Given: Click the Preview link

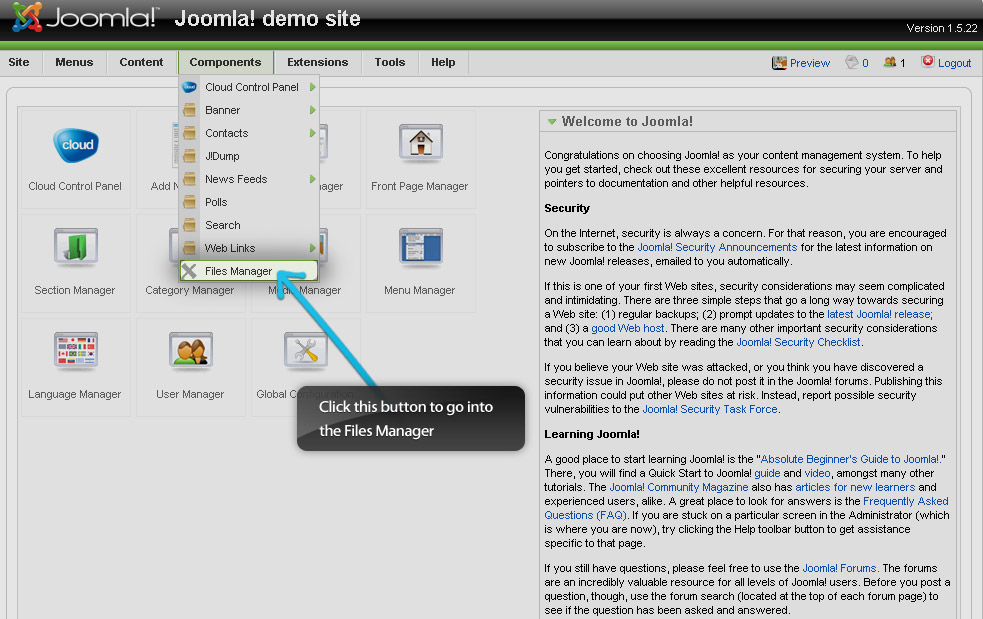Looking at the screenshot, I should (x=810, y=63).
